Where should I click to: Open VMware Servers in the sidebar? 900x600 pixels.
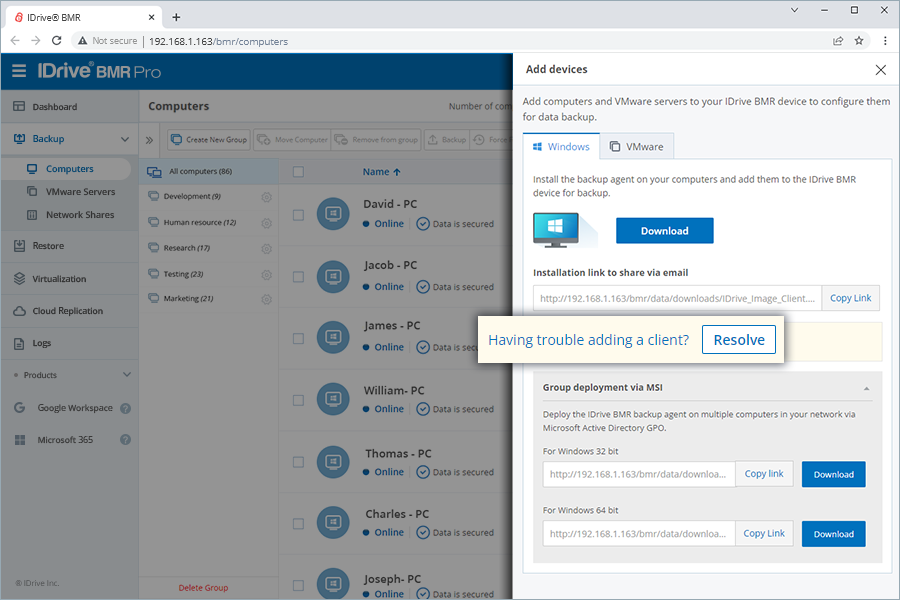pos(80,192)
